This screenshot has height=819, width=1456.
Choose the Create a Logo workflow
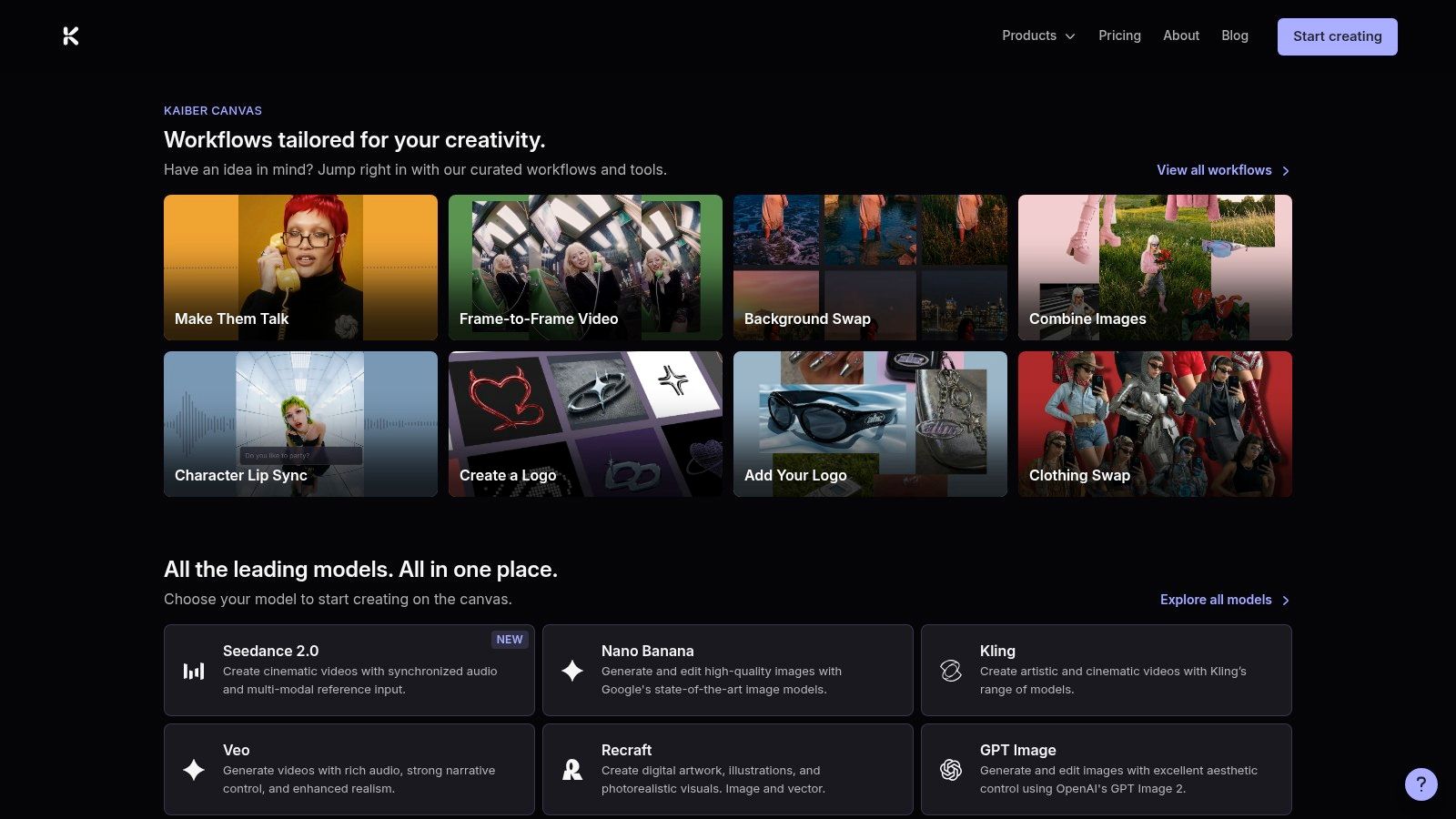click(x=585, y=424)
